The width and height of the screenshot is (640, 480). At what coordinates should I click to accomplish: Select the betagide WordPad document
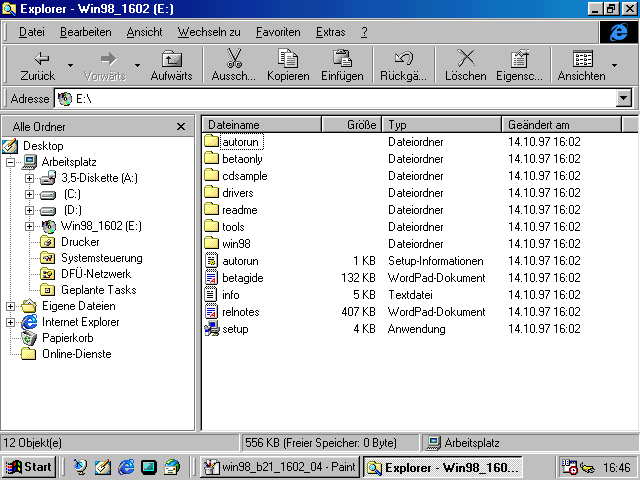point(242,278)
